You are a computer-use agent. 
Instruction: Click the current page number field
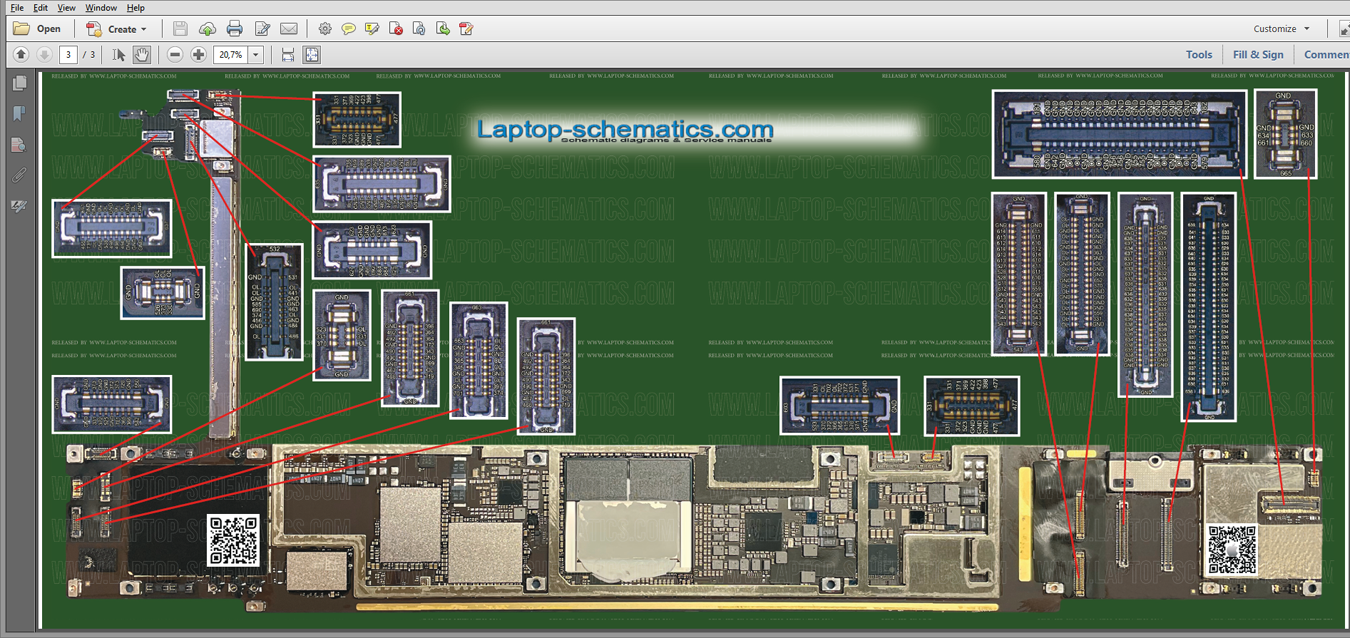click(x=68, y=55)
